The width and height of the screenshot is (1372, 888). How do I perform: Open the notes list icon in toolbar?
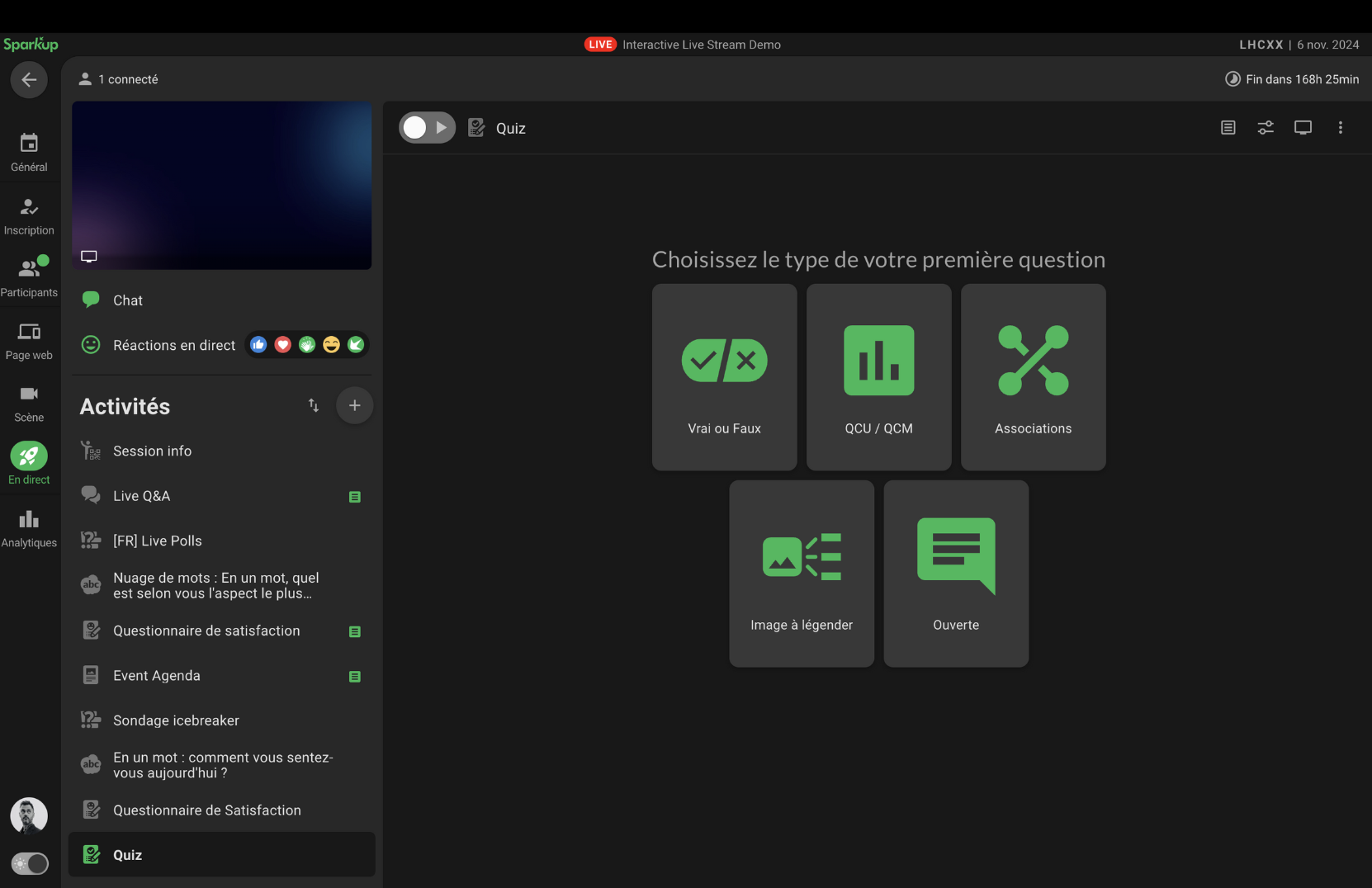coord(1228,128)
